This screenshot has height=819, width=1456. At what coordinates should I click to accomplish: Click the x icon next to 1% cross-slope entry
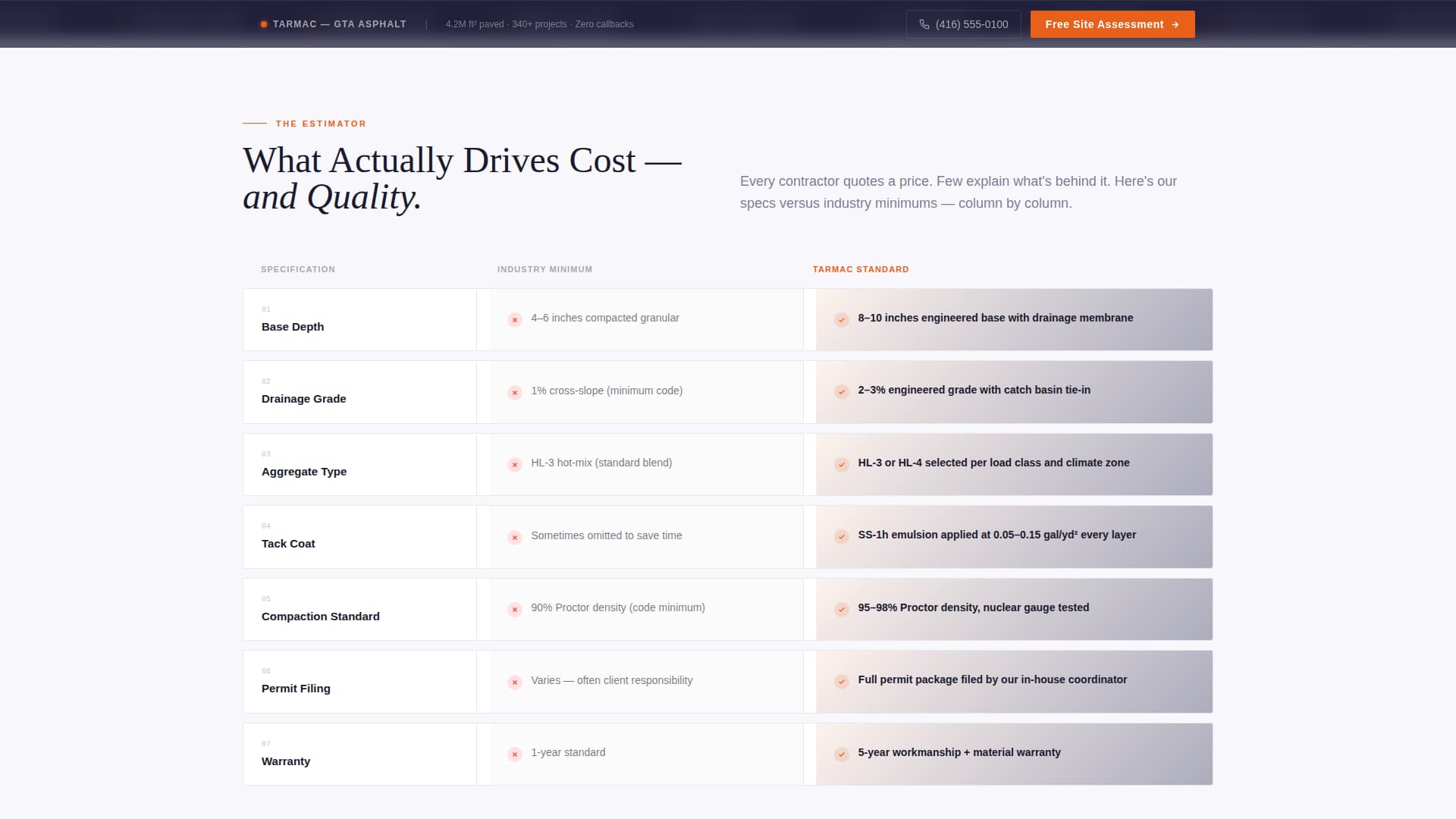(x=516, y=392)
